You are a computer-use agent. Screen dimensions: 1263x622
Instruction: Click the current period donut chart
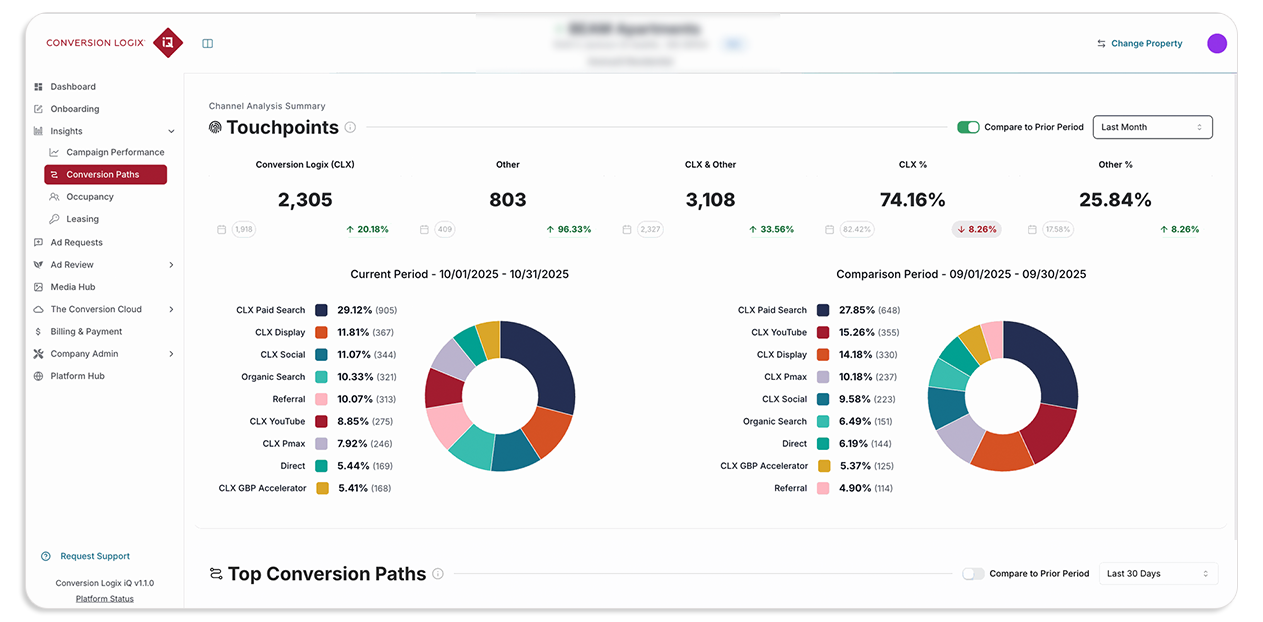pyautogui.click(x=500, y=396)
